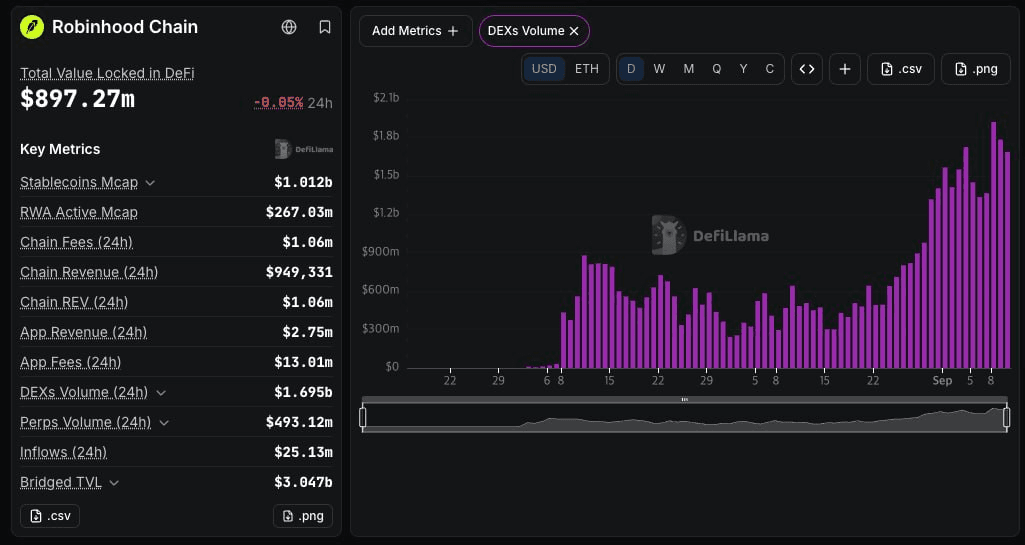Screen dimensions: 1025x545
Task: Select daily D interval
Action: pyautogui.click(x=631, y=69)
